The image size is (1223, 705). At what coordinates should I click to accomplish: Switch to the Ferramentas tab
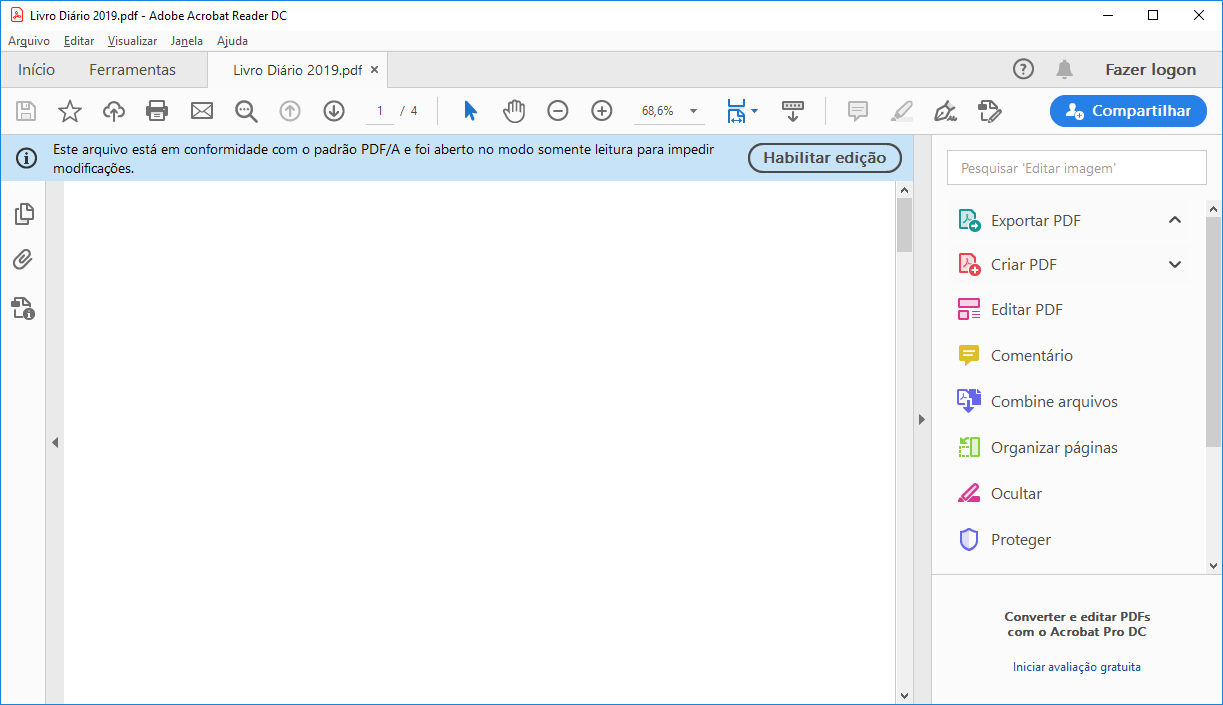click(132, 70)
